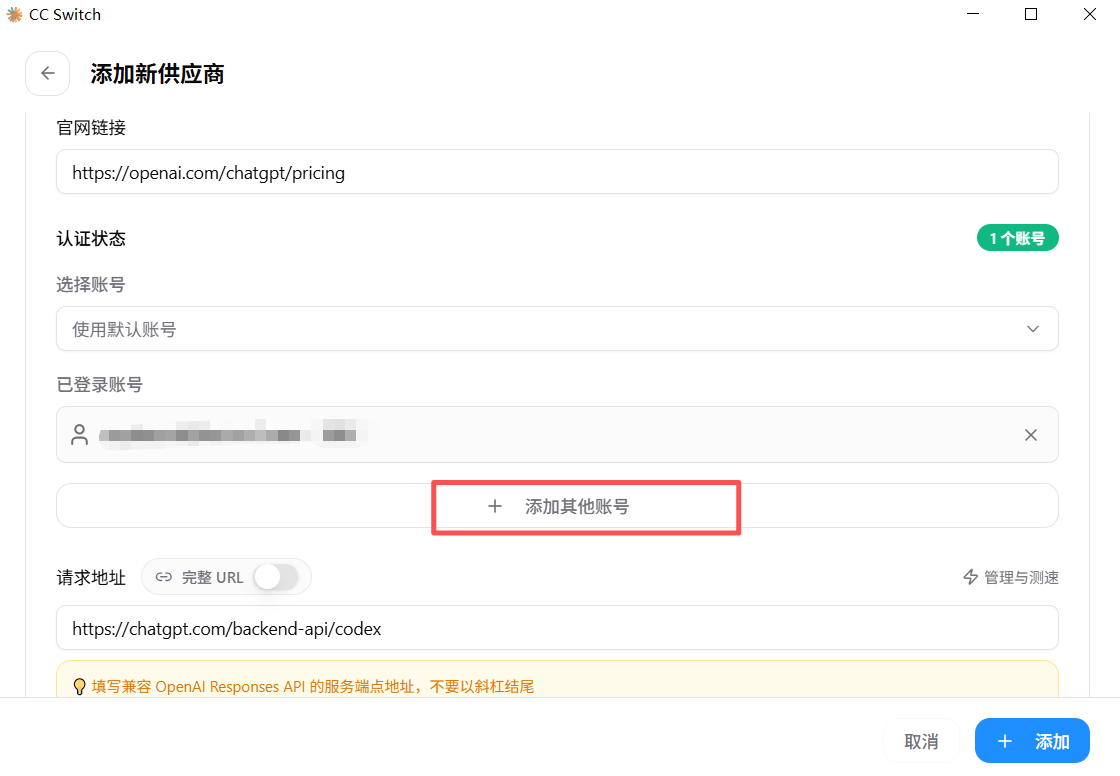Go back with the arrow button
1120x776 pixels.
pyautogui.click(x=47, y=74)
